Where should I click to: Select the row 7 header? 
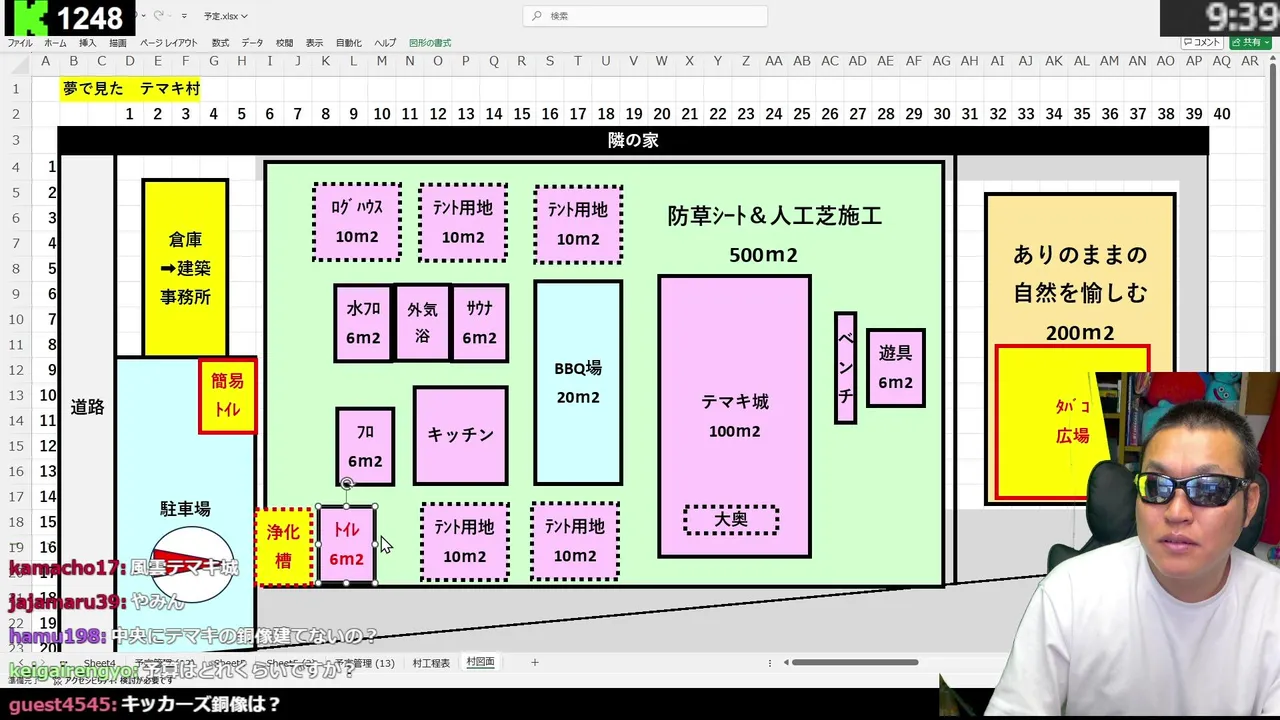[x=16, y=243]
